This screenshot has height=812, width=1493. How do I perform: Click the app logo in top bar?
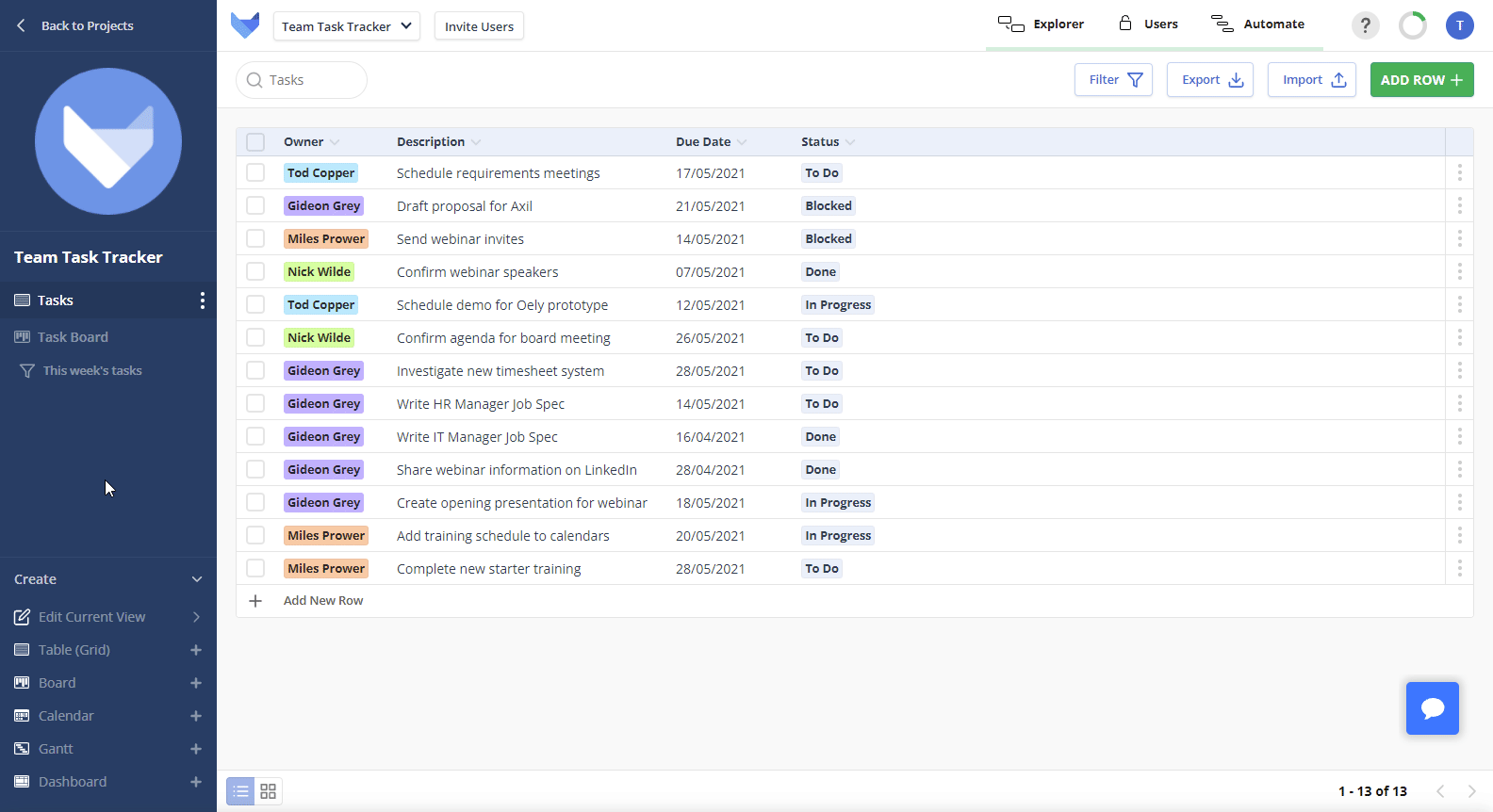coord(245,25)
